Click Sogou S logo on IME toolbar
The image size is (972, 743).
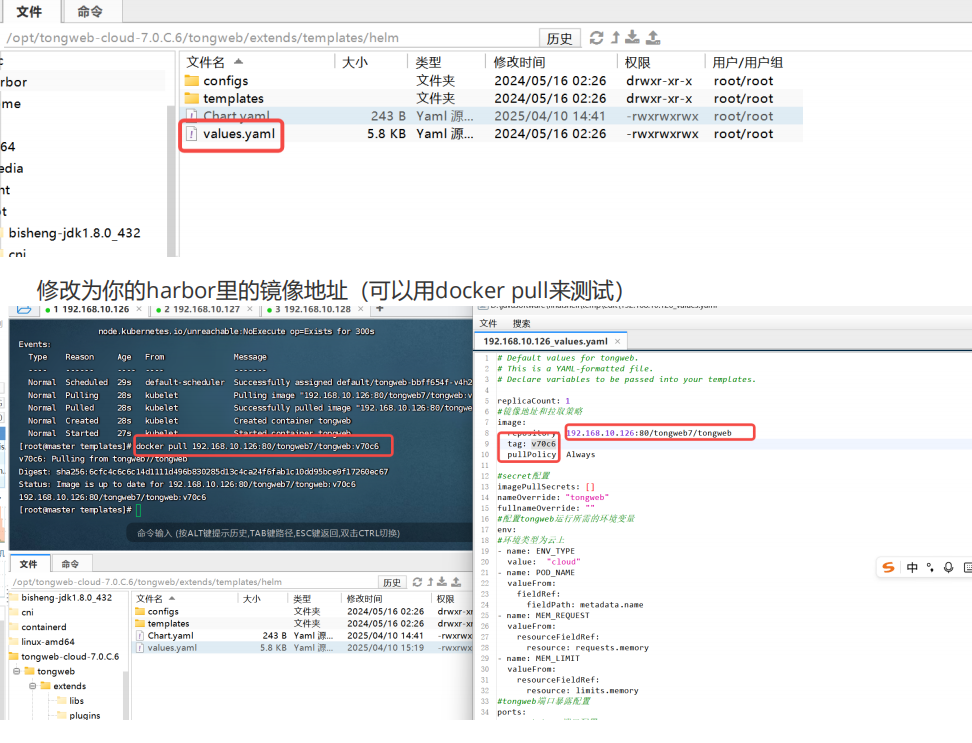click(x=888, y=567)
